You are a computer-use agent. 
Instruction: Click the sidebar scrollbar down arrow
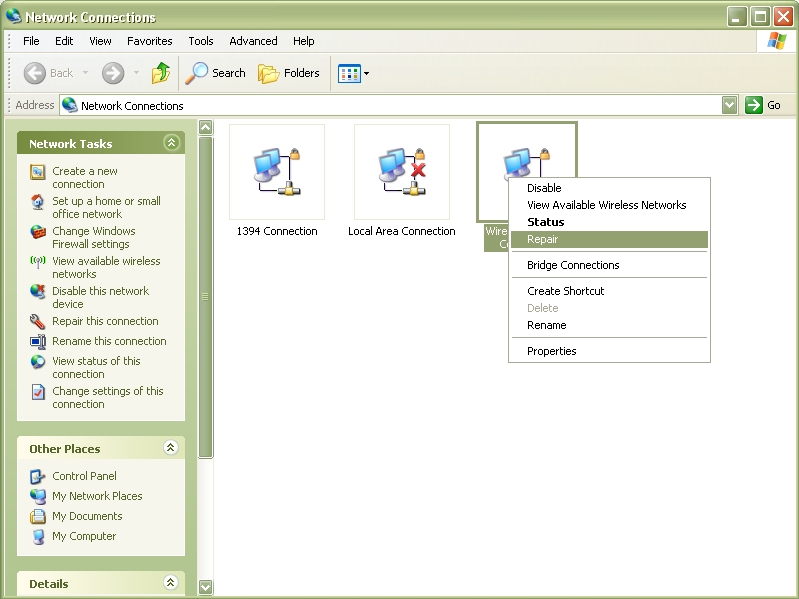pyautogui.click(x=206, y=587)
